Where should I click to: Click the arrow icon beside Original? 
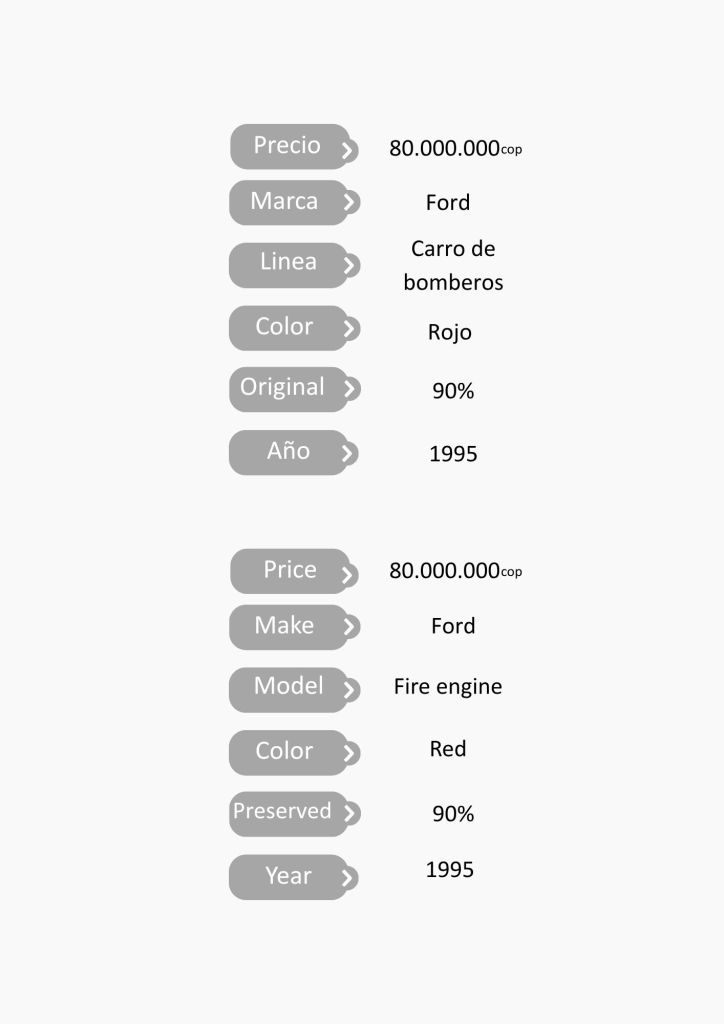coord(348,389)
